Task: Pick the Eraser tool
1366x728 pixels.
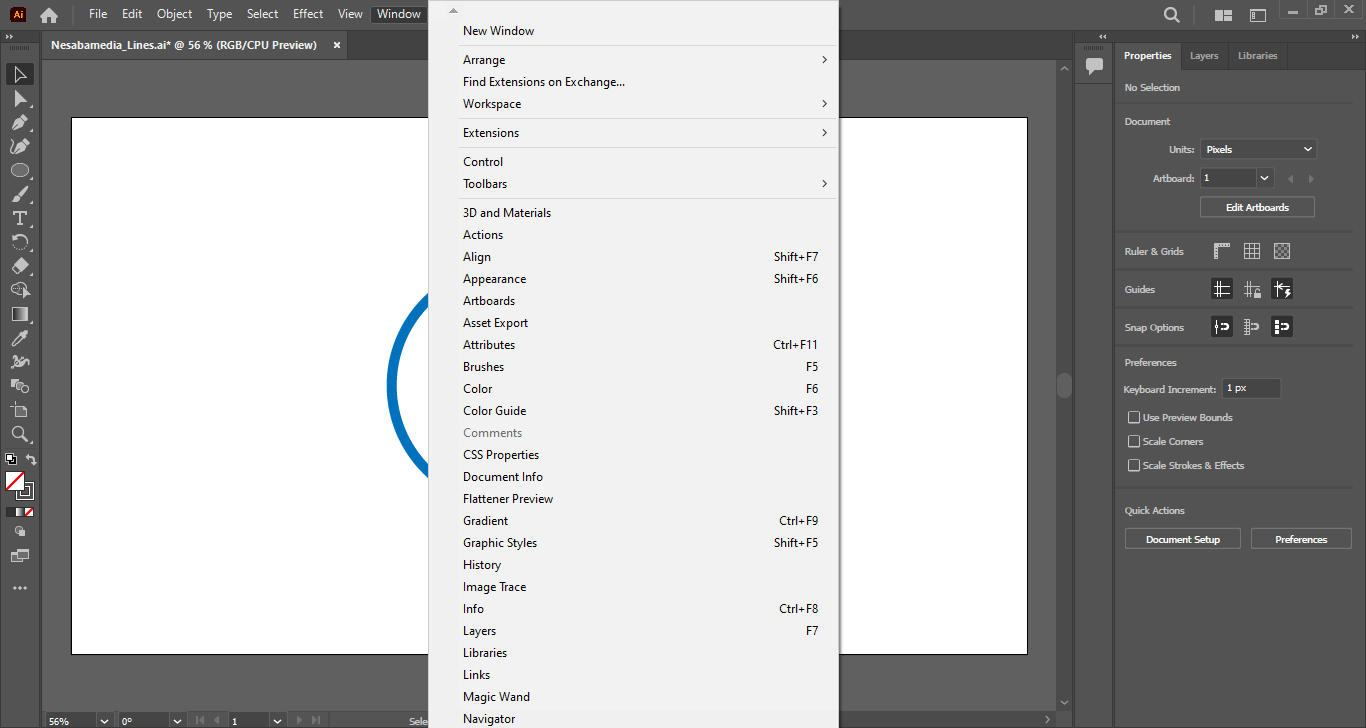Action: (x=20, y=266)
